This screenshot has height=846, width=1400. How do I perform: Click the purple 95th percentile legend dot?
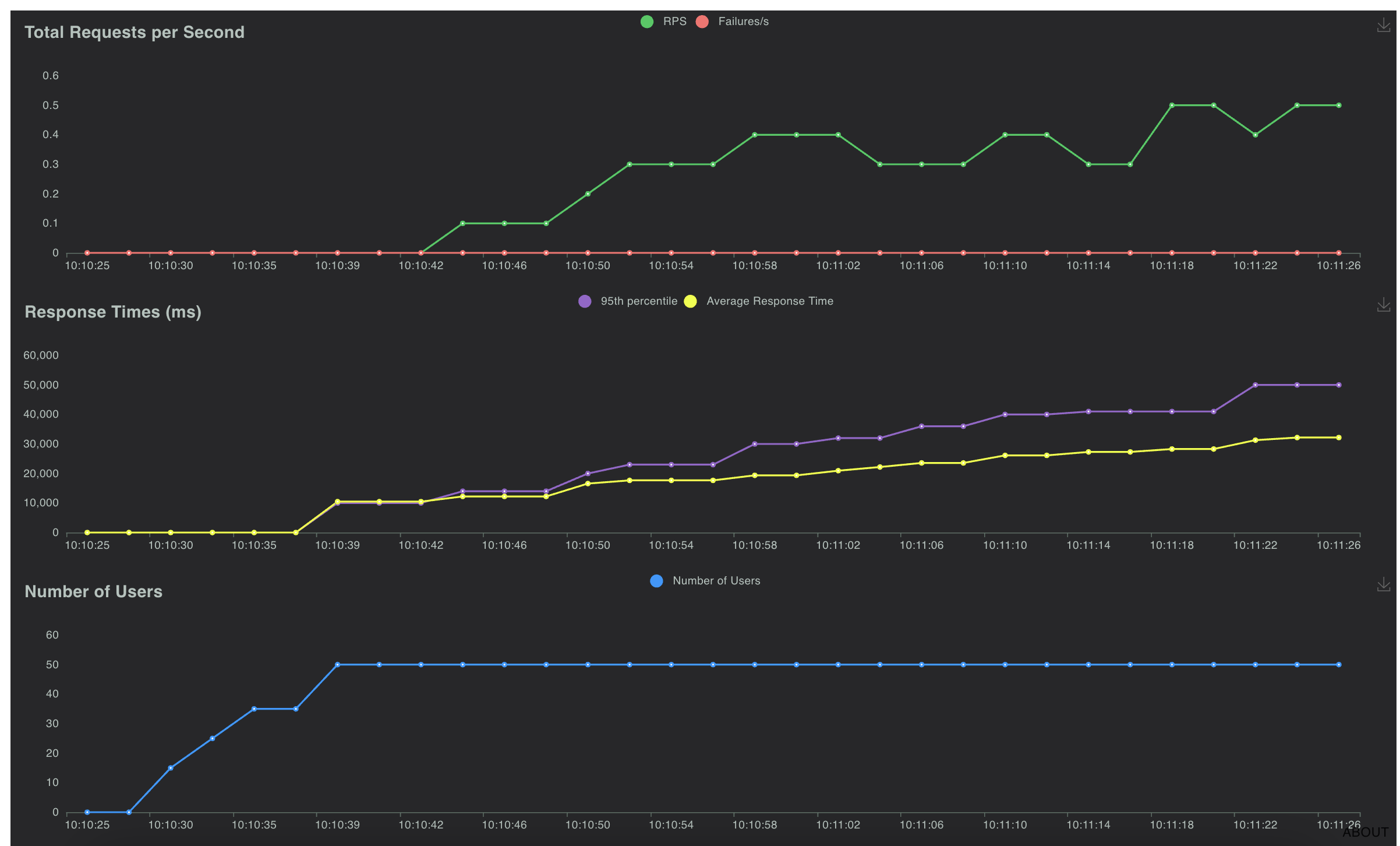click(585, 301)
